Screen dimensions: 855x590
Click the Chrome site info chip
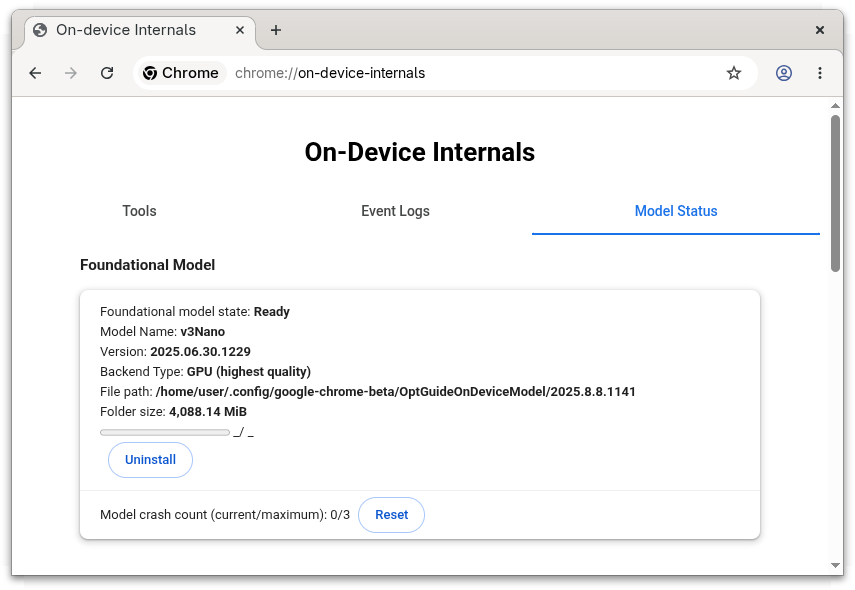click(x=181, y=73)
